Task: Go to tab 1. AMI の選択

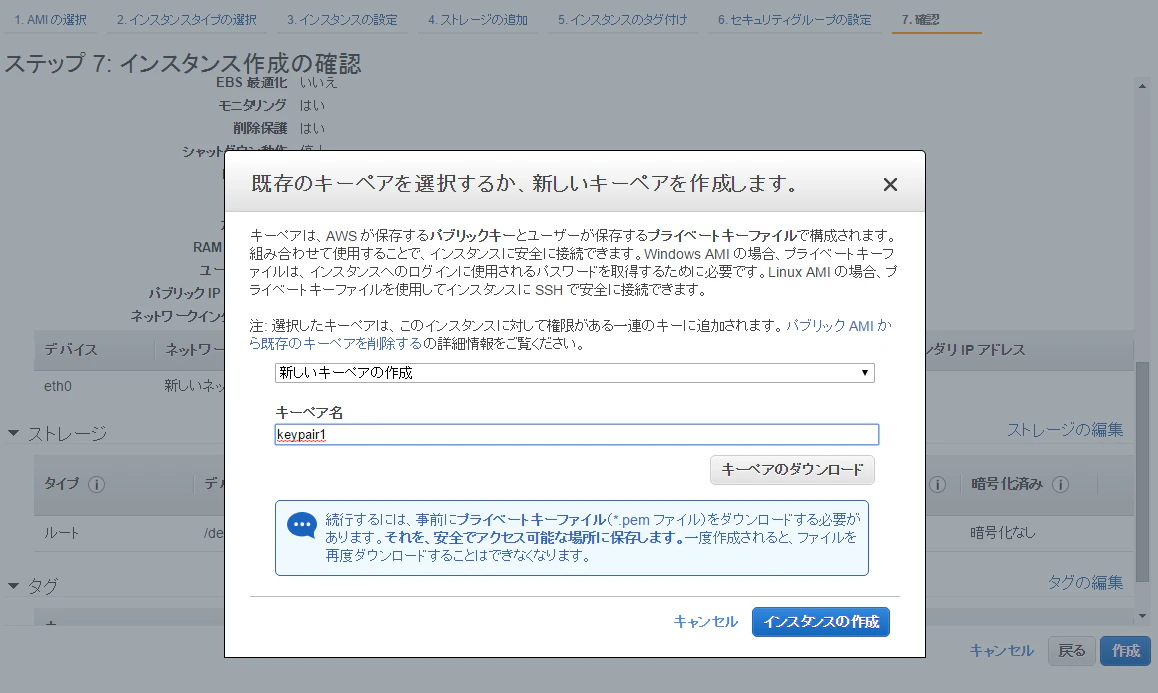Action: (50, 20)
